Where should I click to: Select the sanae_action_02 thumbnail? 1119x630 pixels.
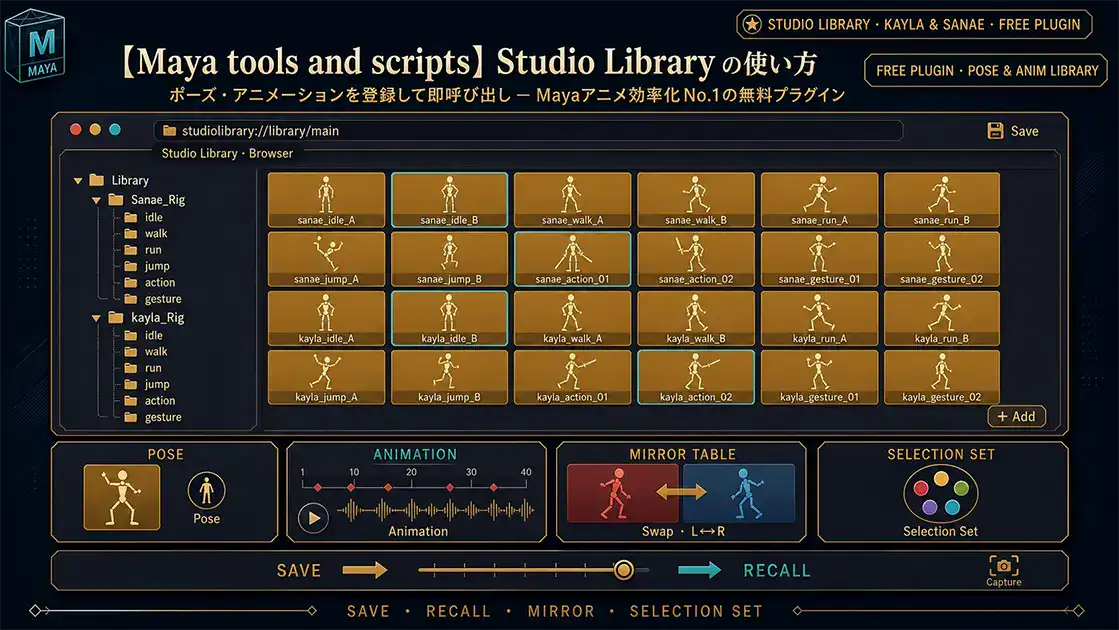(x=696, y=259)
